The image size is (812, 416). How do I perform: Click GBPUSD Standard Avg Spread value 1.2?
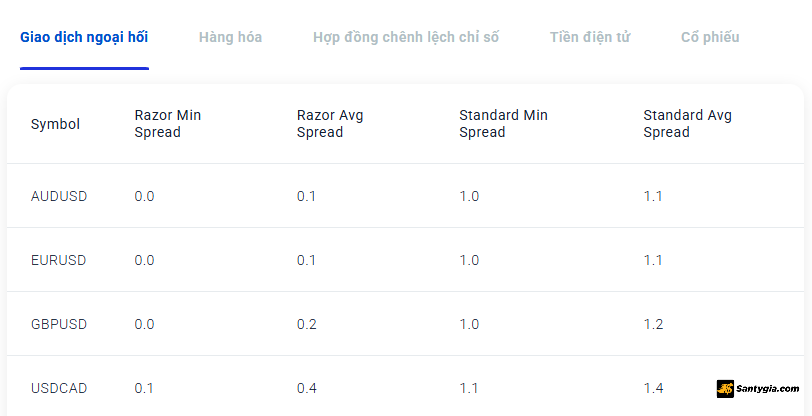[x=653, y=324]
